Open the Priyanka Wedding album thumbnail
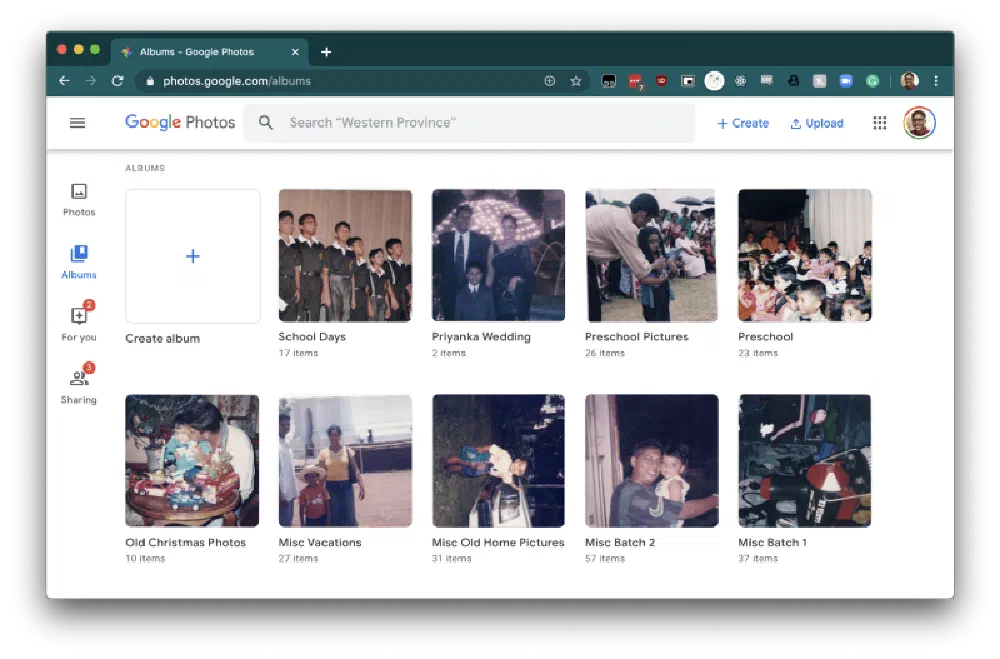The height and width of the screenshot is (659, 1000). pos(498,255)
